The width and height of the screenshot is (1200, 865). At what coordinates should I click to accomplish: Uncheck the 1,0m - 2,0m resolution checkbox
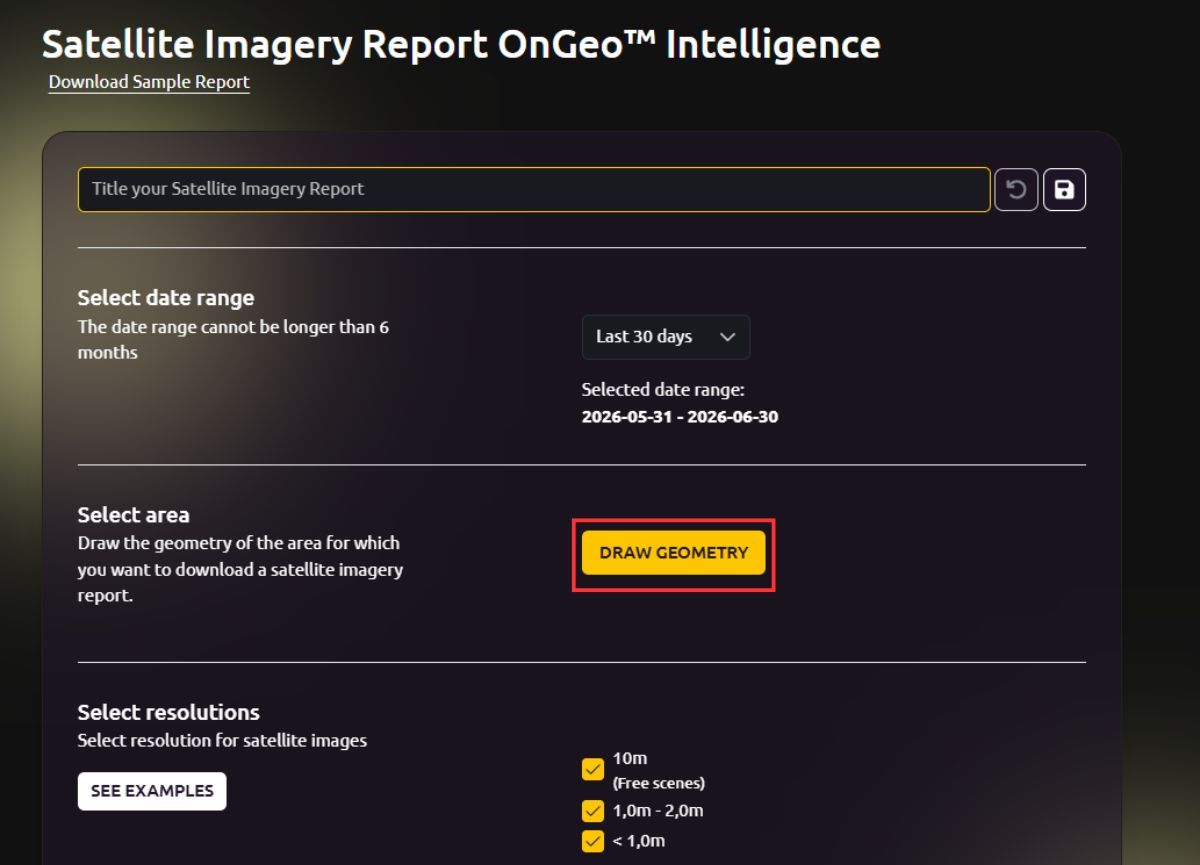(593, 811)
